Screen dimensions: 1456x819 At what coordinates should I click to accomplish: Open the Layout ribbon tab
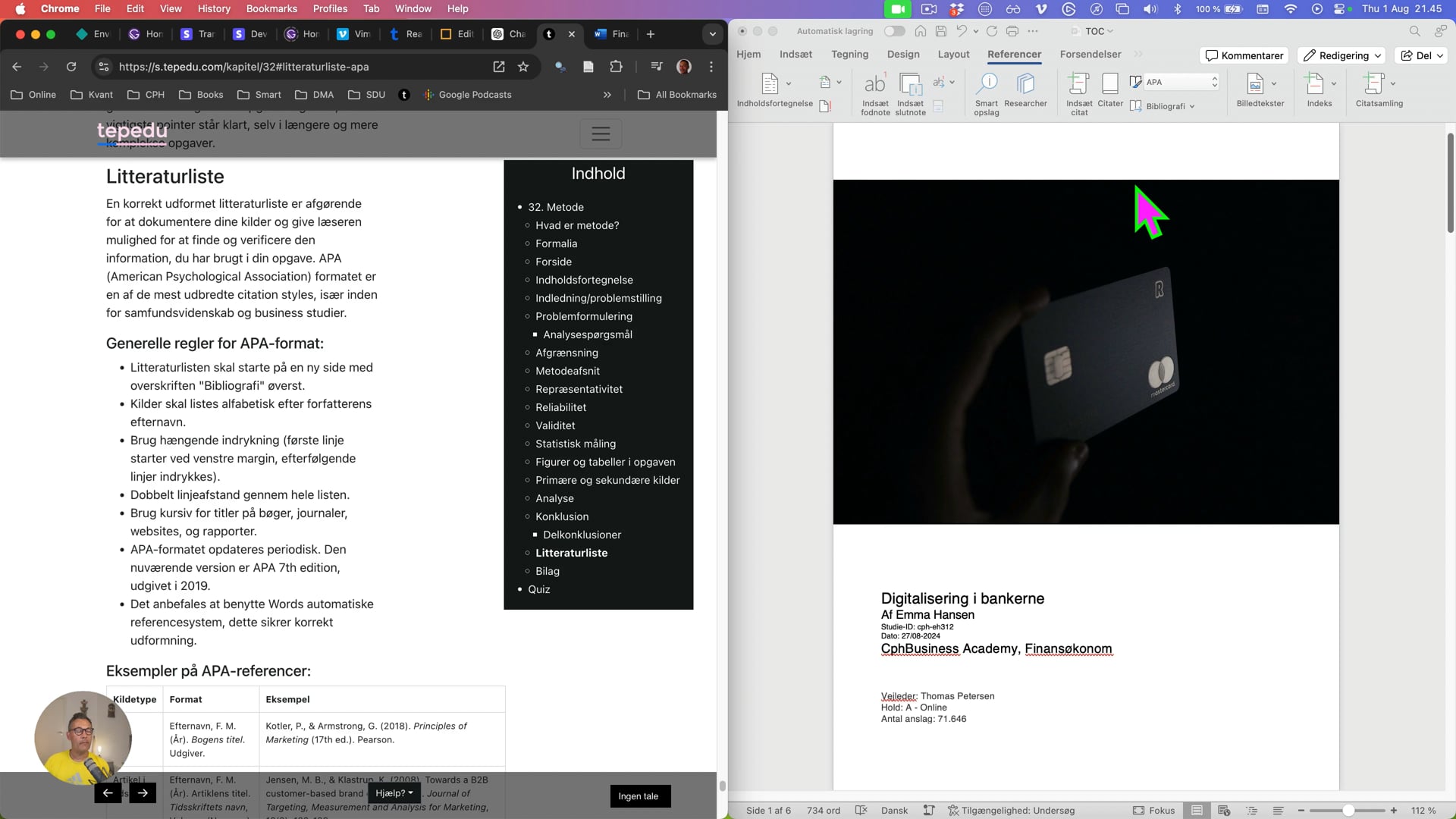pos(953,55)
